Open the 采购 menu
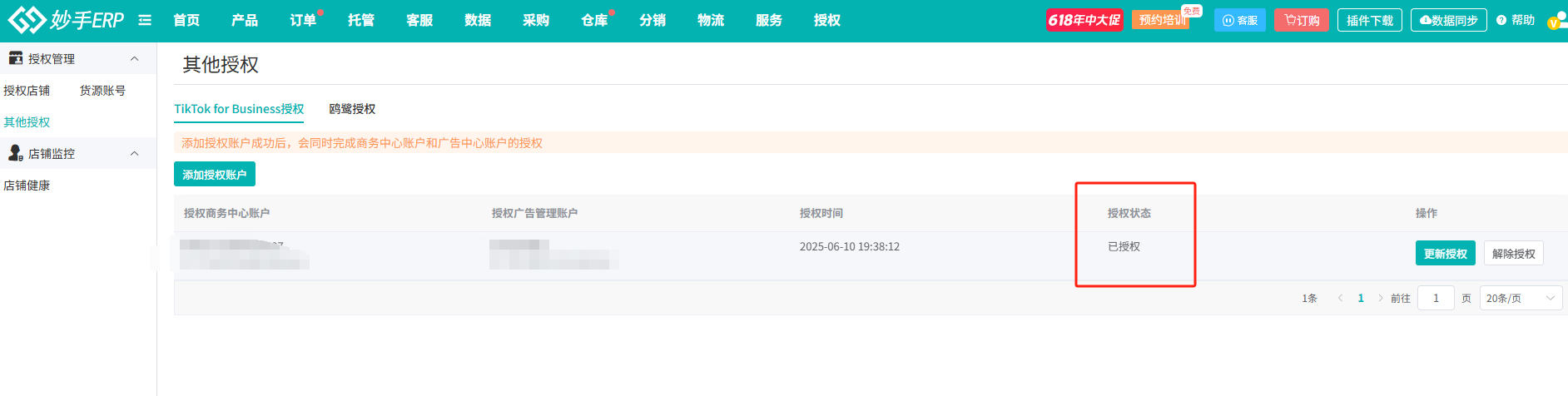1568x396 pixels. tap(536, 20)
